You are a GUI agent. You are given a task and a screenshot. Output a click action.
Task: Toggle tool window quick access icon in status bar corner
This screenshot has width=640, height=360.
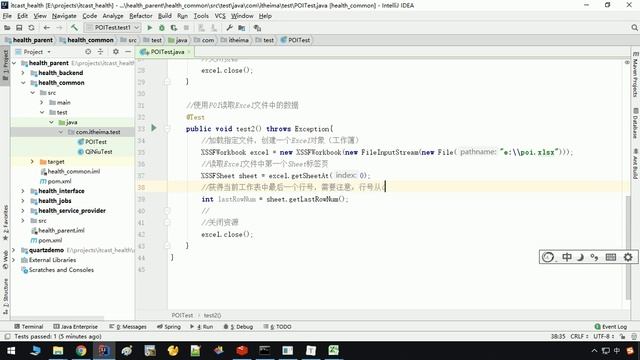[x=7, y=336]
